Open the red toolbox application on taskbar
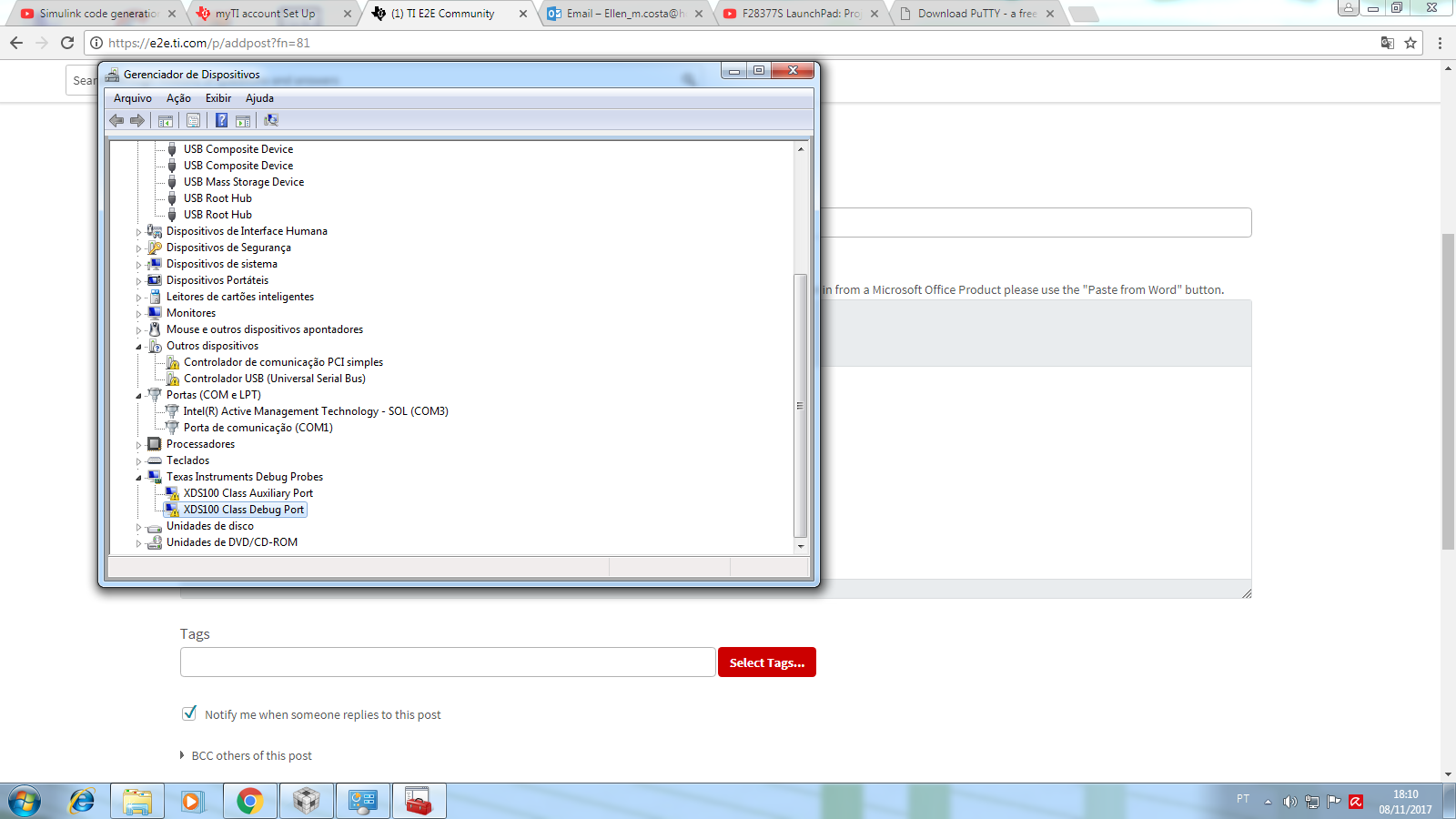 tap(420, 801)
